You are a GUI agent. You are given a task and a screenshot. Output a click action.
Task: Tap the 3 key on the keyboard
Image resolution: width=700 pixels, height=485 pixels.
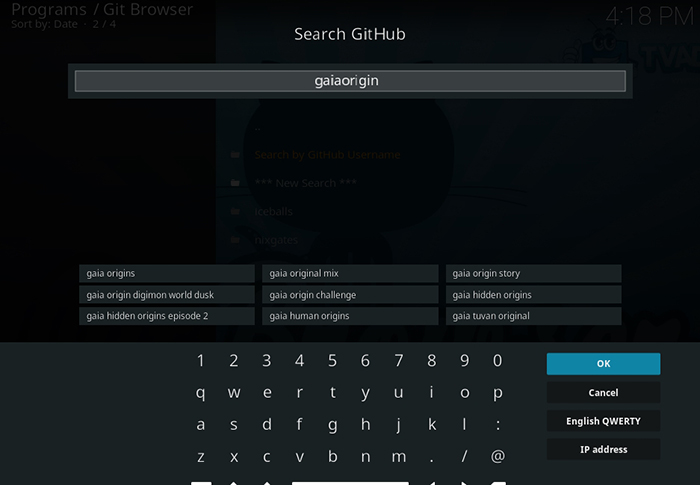(267, 360)
